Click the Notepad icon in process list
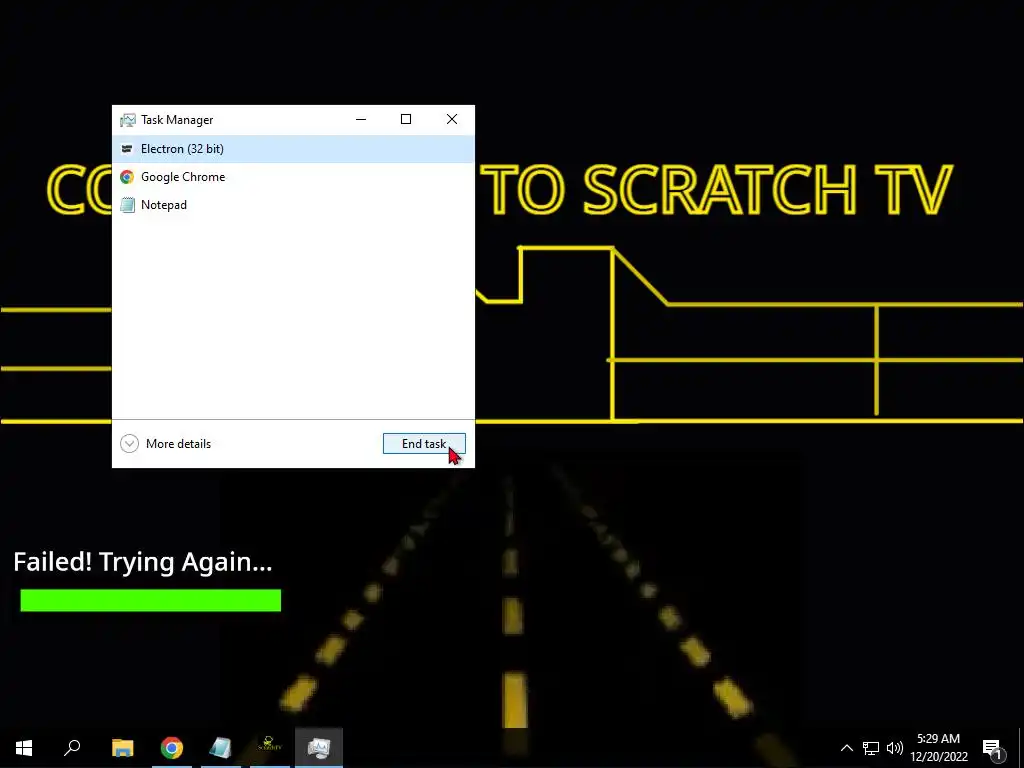1024x768 pixels. 127,205
